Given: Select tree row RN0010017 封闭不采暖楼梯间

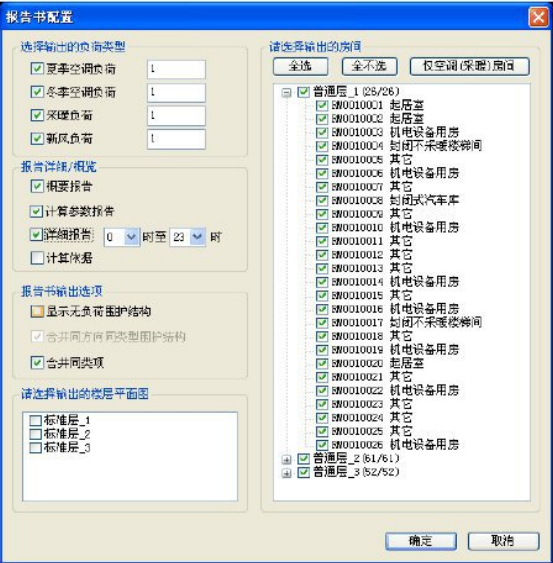Looking at the screenshot, I should pyautogui.click(x=407, y=322).
